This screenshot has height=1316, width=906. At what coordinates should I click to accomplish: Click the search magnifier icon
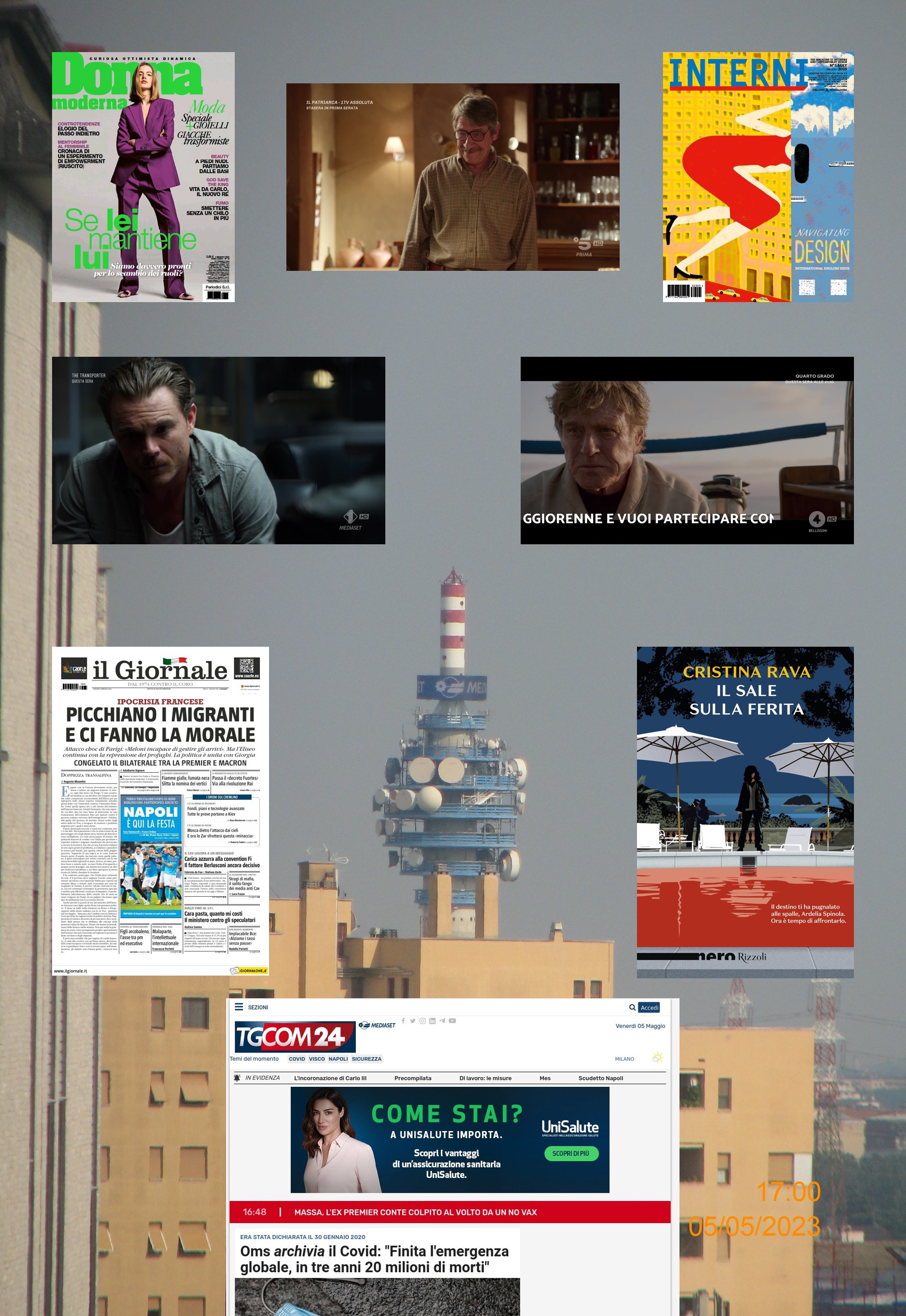tap(632, 1008)
